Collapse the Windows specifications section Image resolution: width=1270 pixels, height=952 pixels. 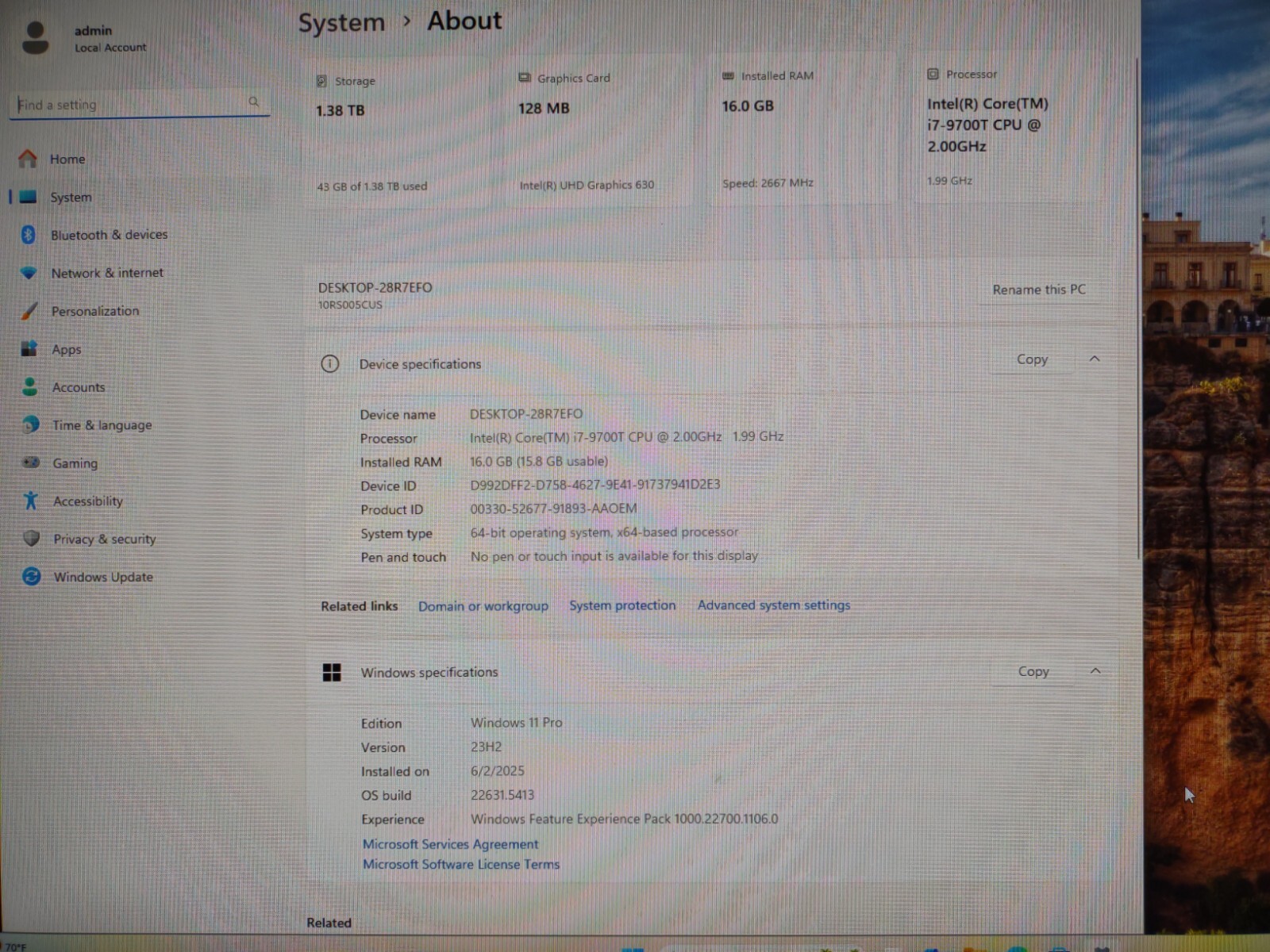[x=1095, y=671]
